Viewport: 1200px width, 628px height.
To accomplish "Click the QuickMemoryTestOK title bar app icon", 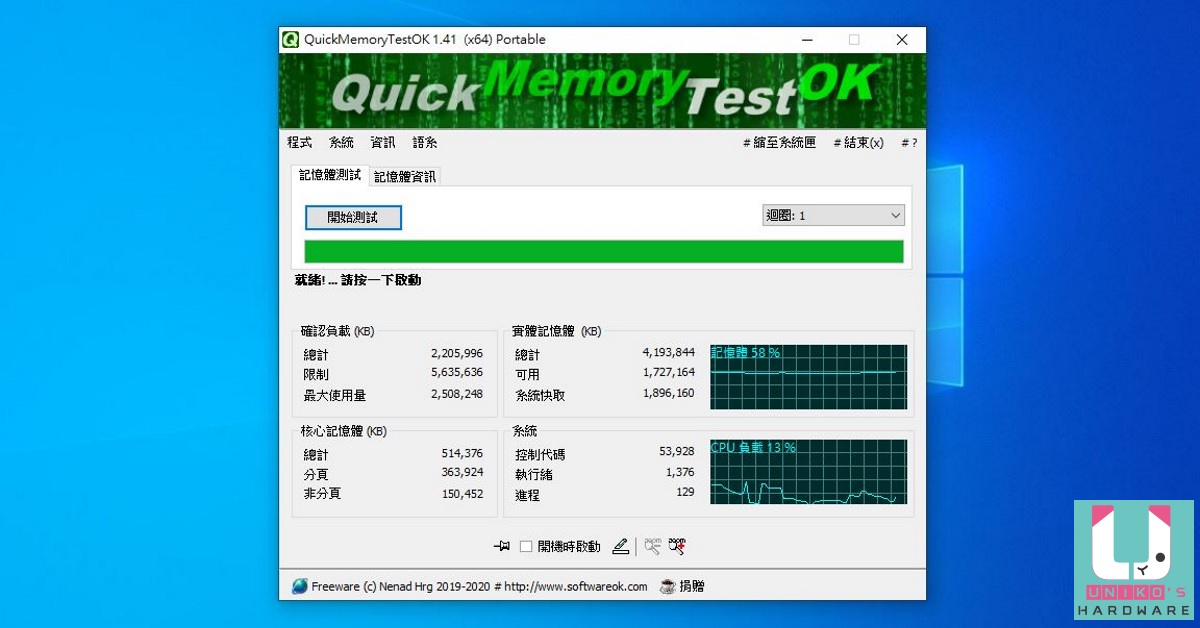I will (291, 40).
